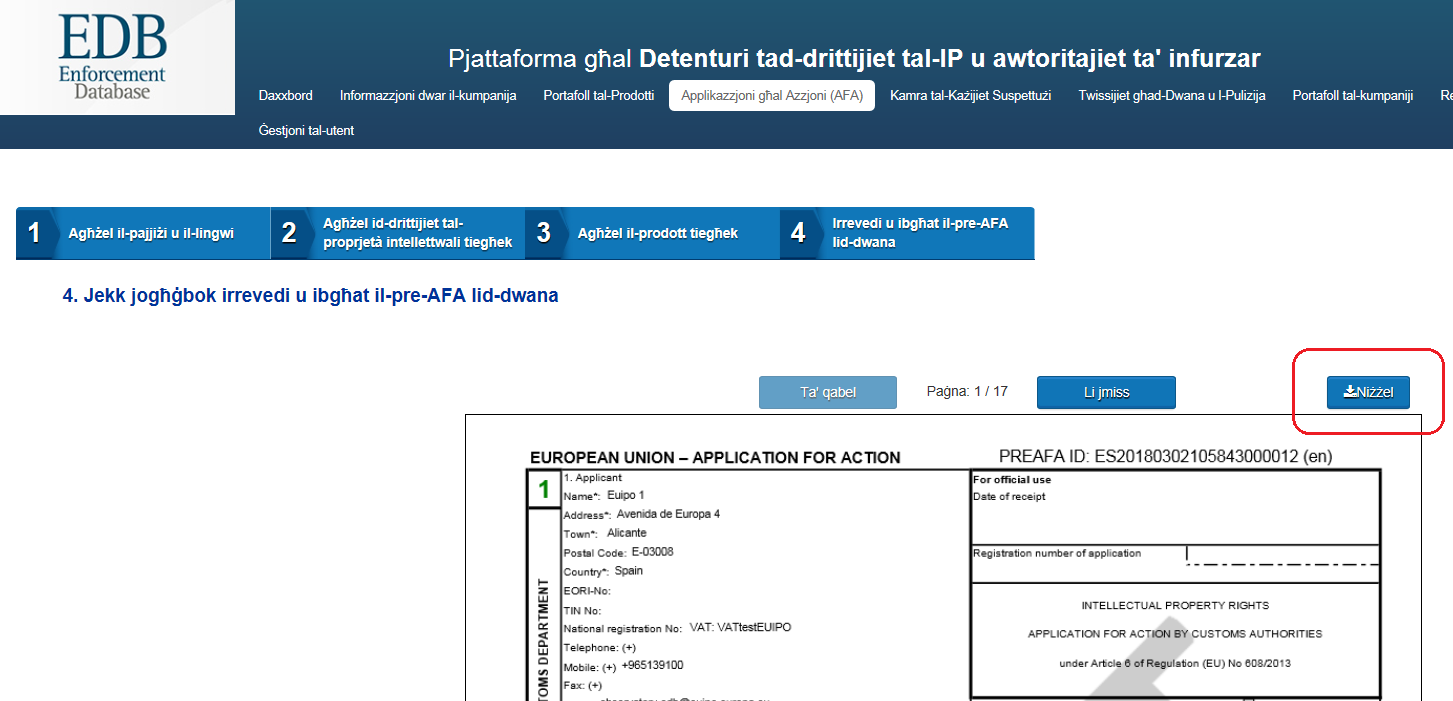Click the Paġna: 1 / 17 page indicator
The height and width of the screenshot is (701, 1453).
tap(967, 391)
